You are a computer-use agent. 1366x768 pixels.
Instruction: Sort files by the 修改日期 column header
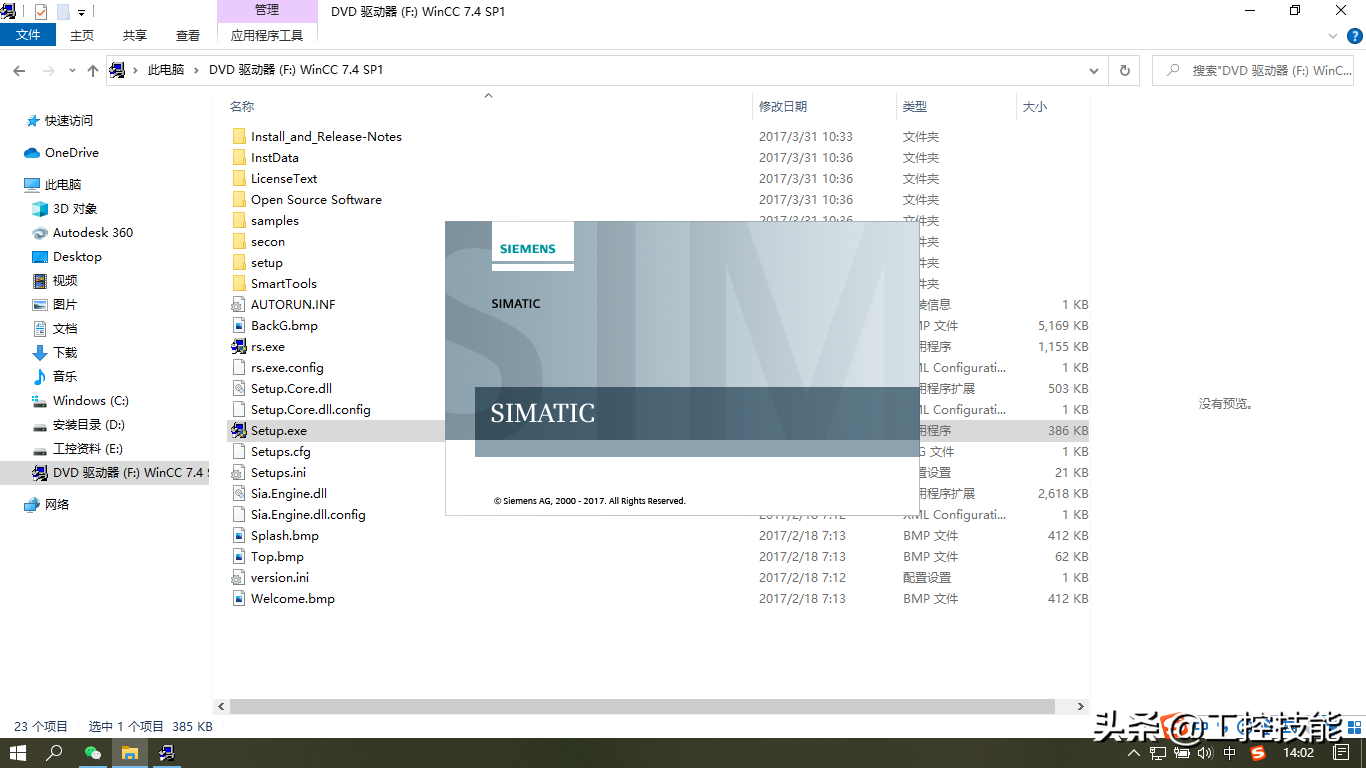click(783, 106)
